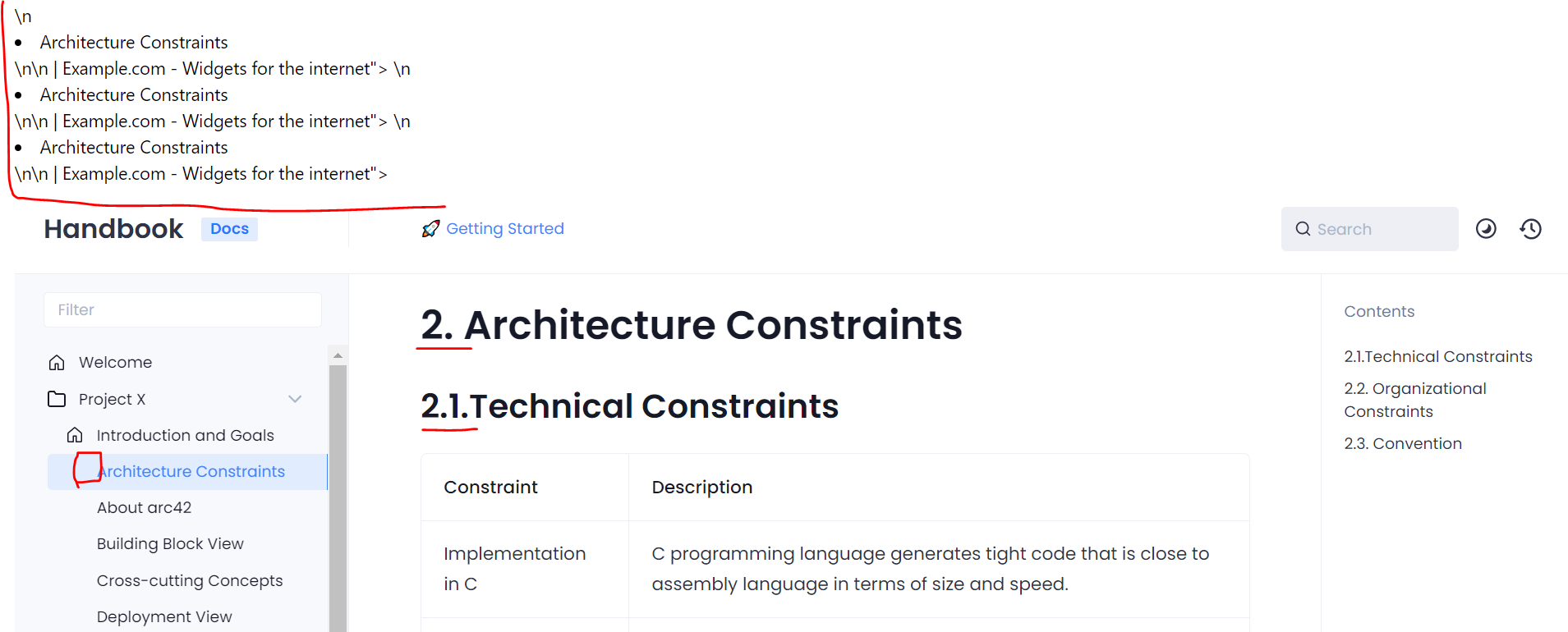This screenshot has height=632, width=1568.
Task: Expand the Getting Started navigation entry
Action: [x=504, y=228]
